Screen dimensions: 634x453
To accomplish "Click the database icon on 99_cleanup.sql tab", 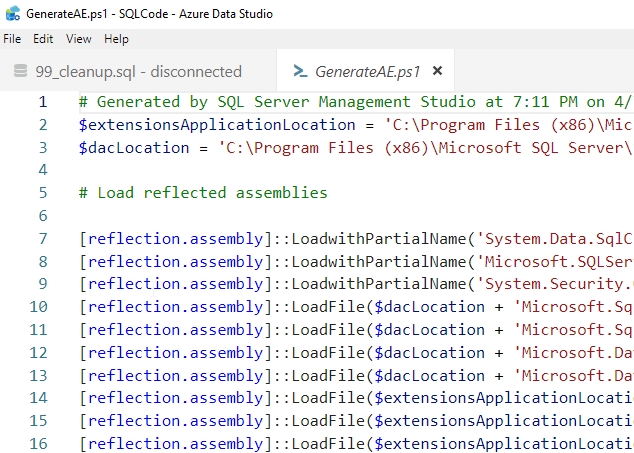I will [x=19, y=71].
